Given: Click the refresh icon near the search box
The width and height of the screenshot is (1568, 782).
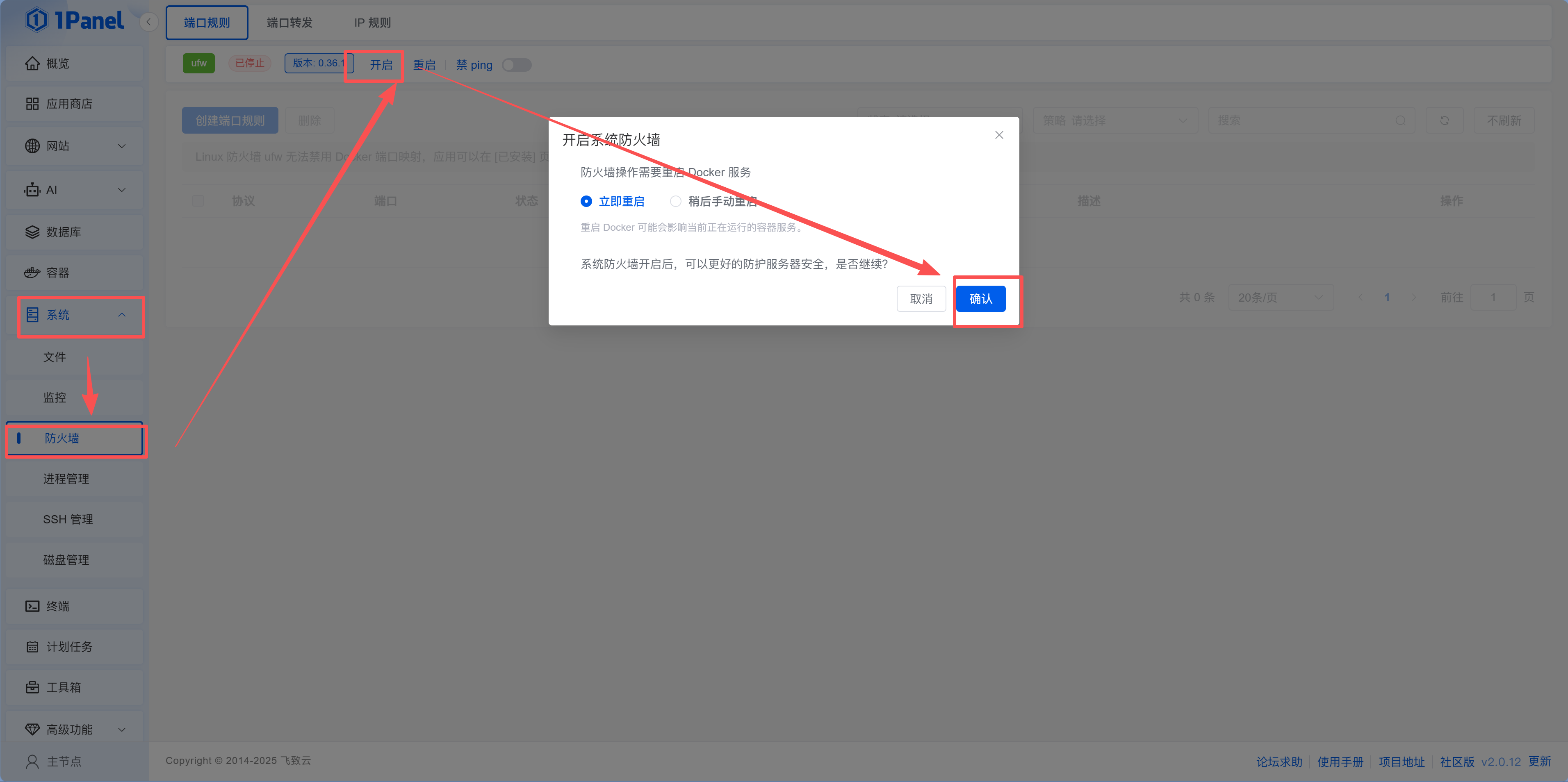Looking at the screenshot, I should click(x=1445, y=120).
